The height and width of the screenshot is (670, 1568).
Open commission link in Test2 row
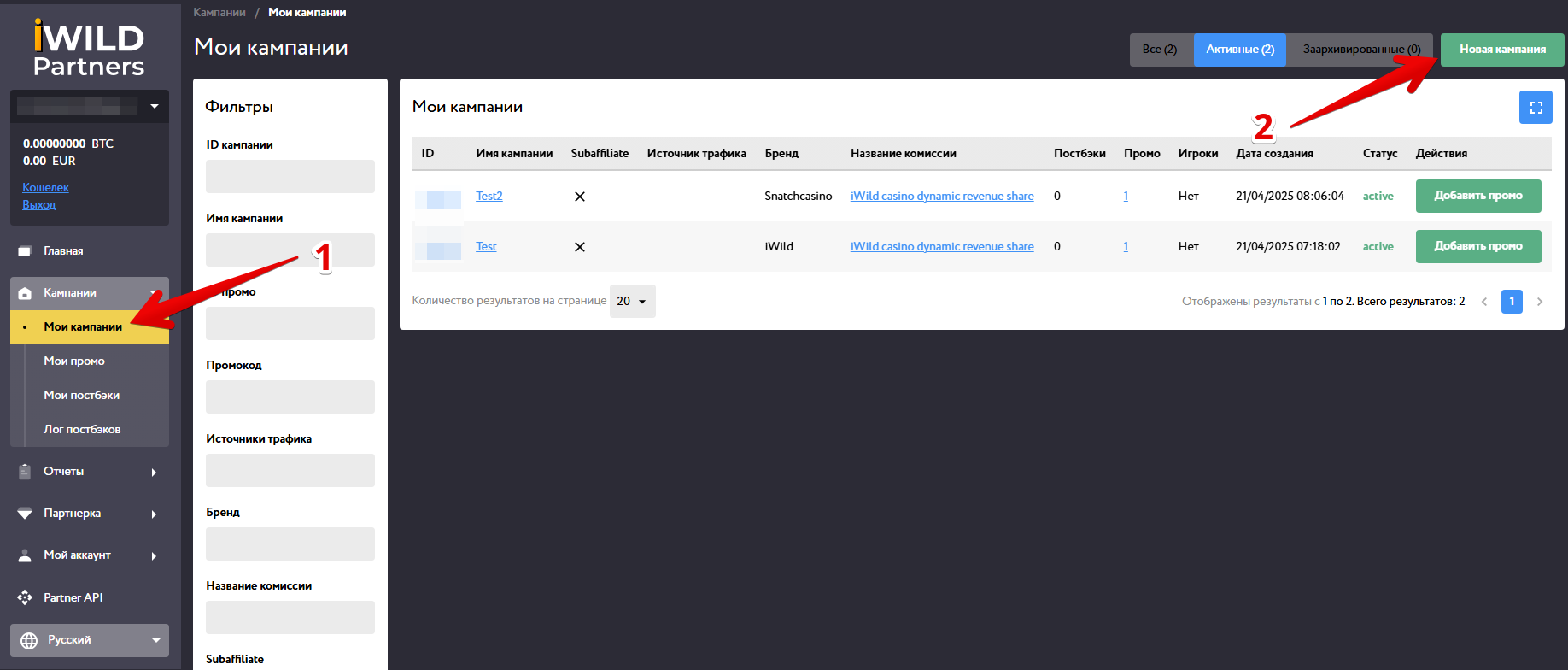[942, 196]
